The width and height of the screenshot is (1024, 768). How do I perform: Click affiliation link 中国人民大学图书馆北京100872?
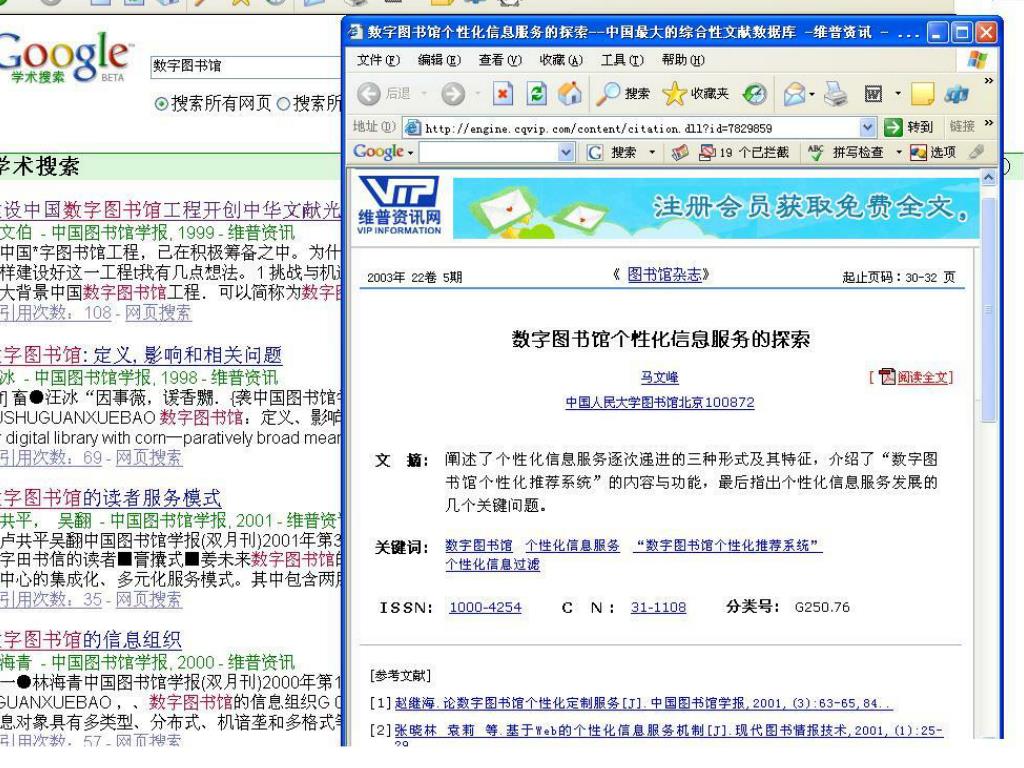point(660,402)
